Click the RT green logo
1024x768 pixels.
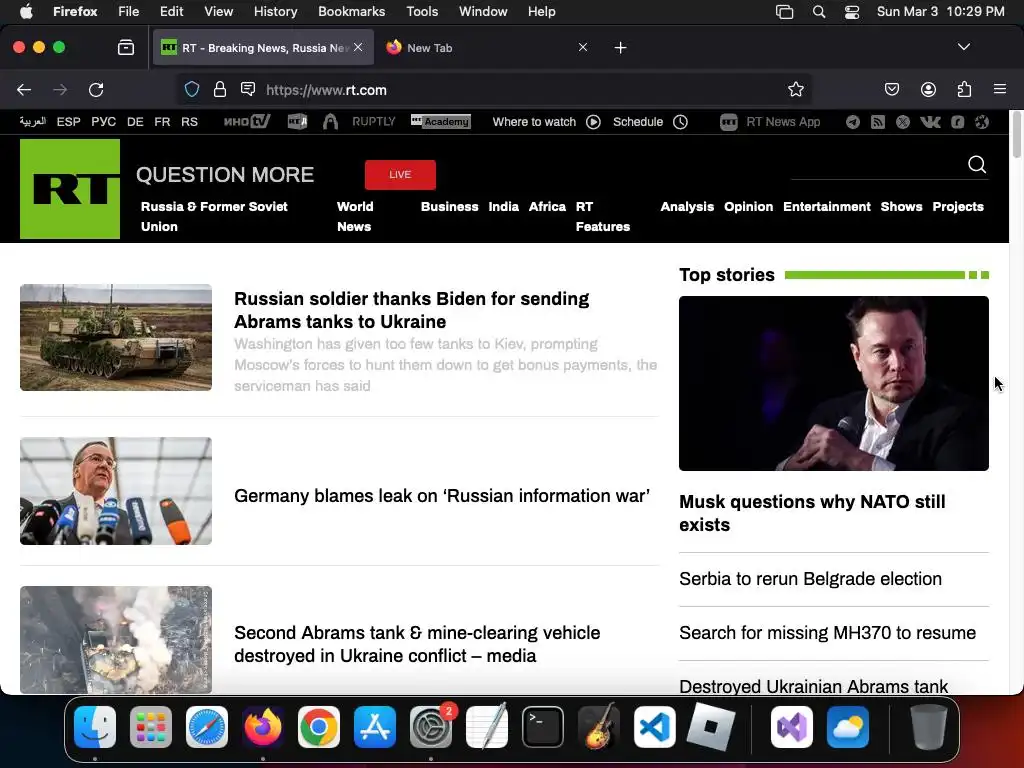70,189
